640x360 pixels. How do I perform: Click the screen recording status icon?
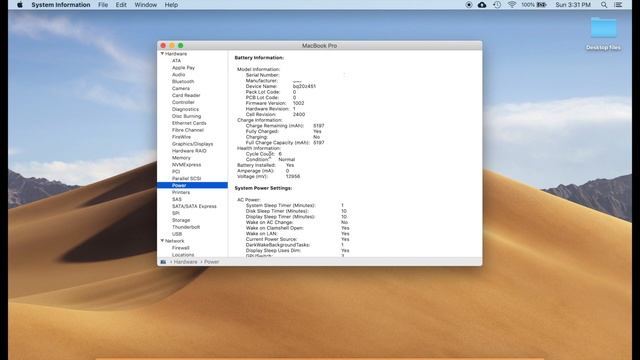pos(469,5)
